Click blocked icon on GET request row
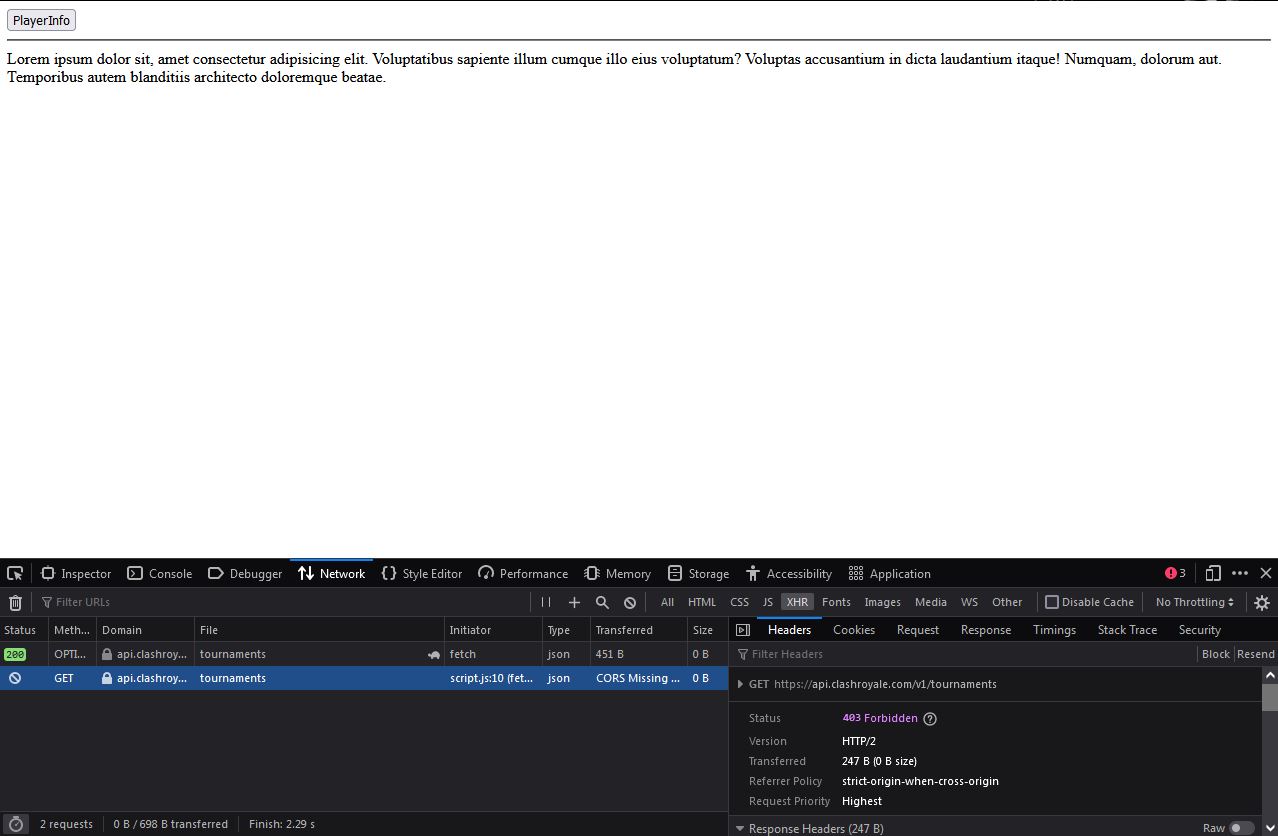 [x=15, y=678]
